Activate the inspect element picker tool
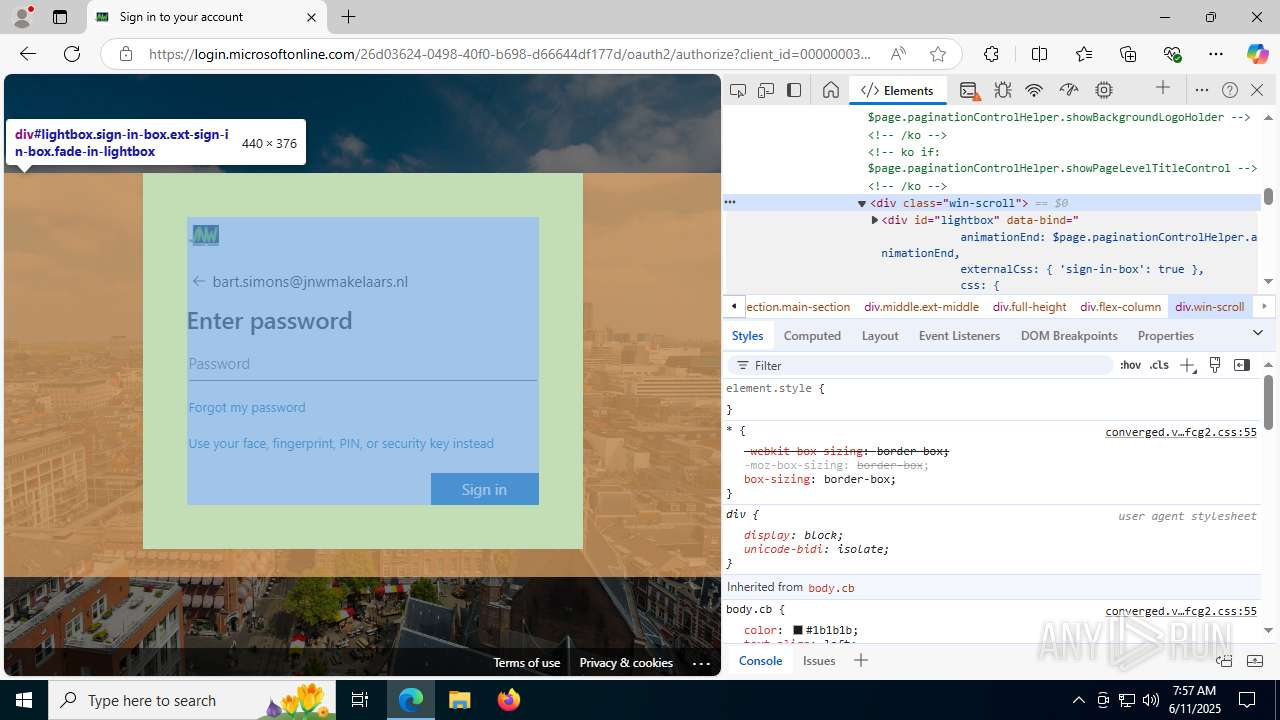1280x720 pixels. pyautogui.click(x=738, y=90)
